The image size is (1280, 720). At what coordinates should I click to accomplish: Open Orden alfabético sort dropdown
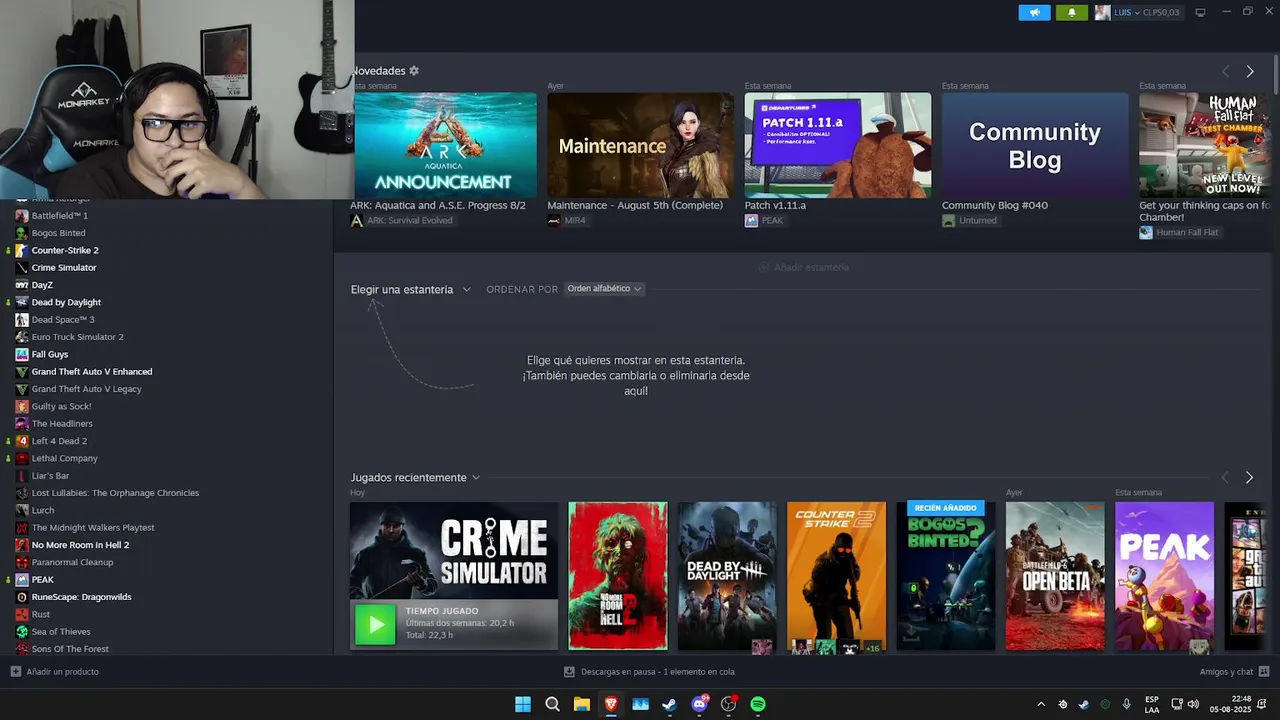coord(604,289)
